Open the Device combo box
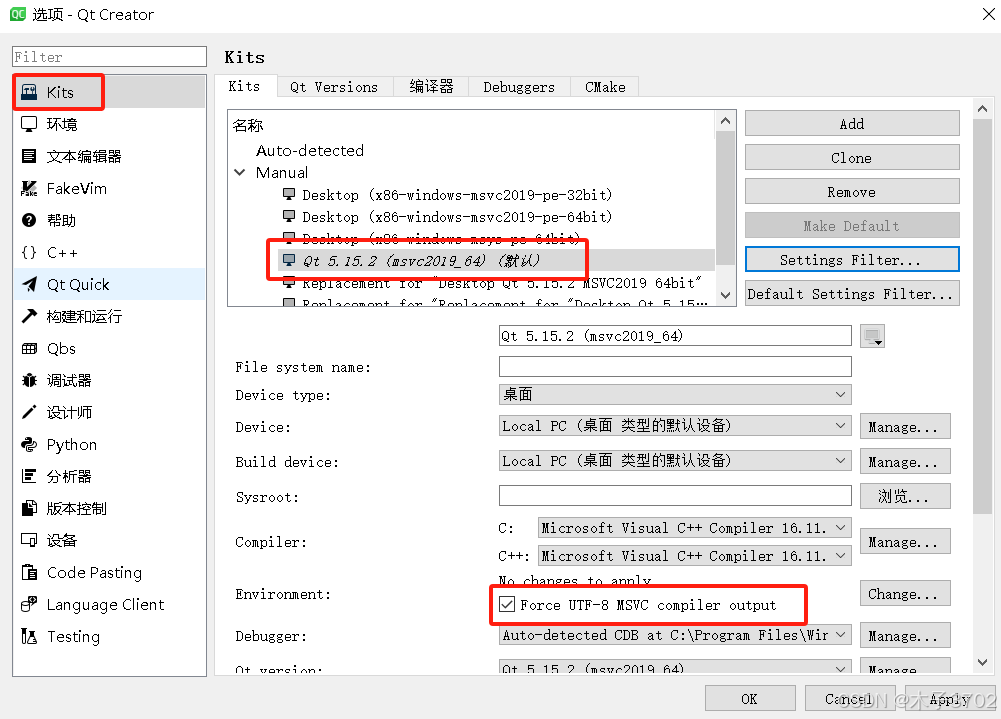 675,426
